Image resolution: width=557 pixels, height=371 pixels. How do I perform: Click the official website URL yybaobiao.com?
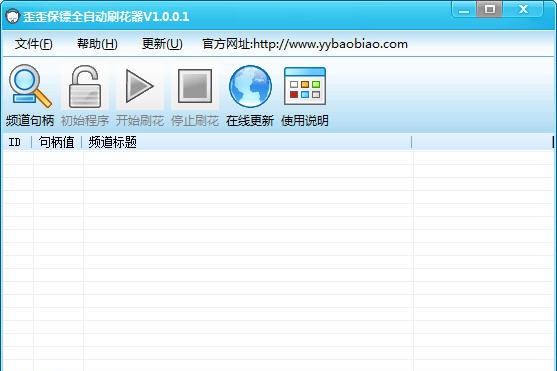click(x=305, y=44)
